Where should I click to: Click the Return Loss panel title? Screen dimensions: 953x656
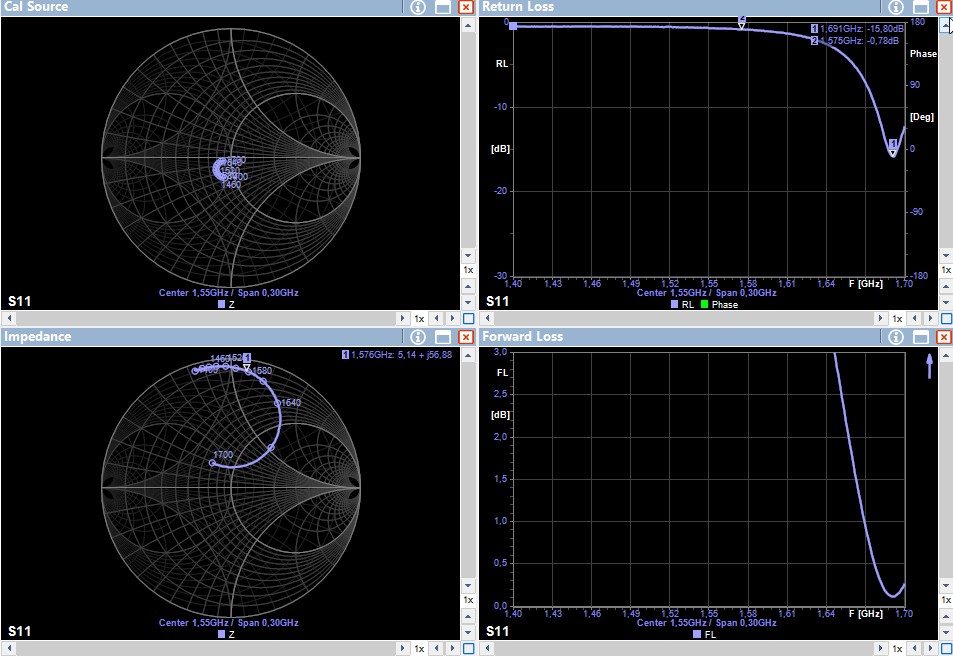coord(518,7)
